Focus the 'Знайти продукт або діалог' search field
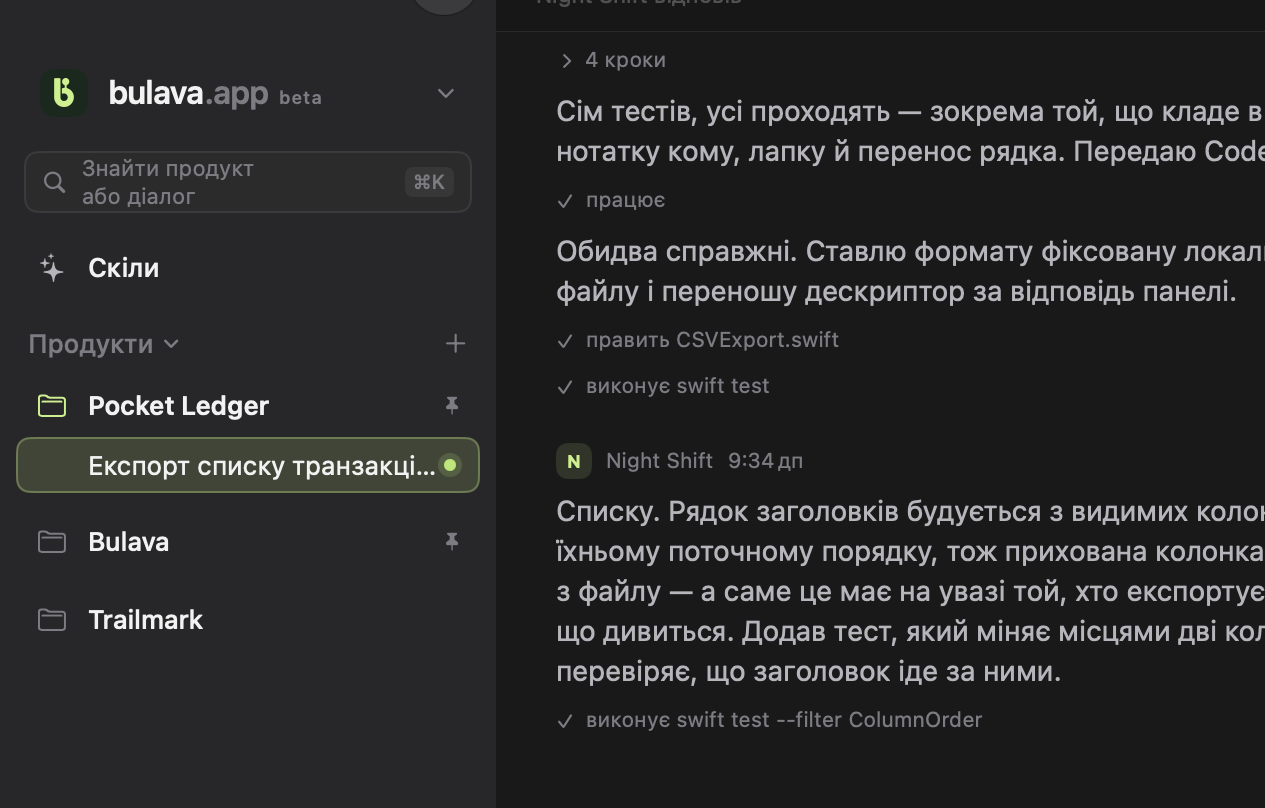This screenshot has width=1265, height=808. tap(248, 182)
